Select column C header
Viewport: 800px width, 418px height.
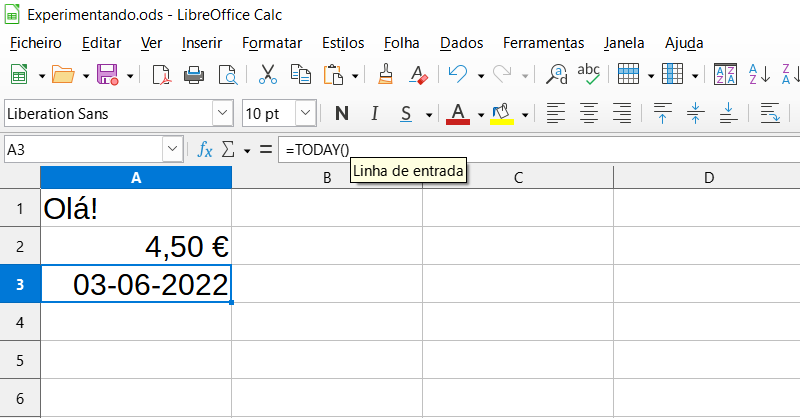(x=518, y=178)
